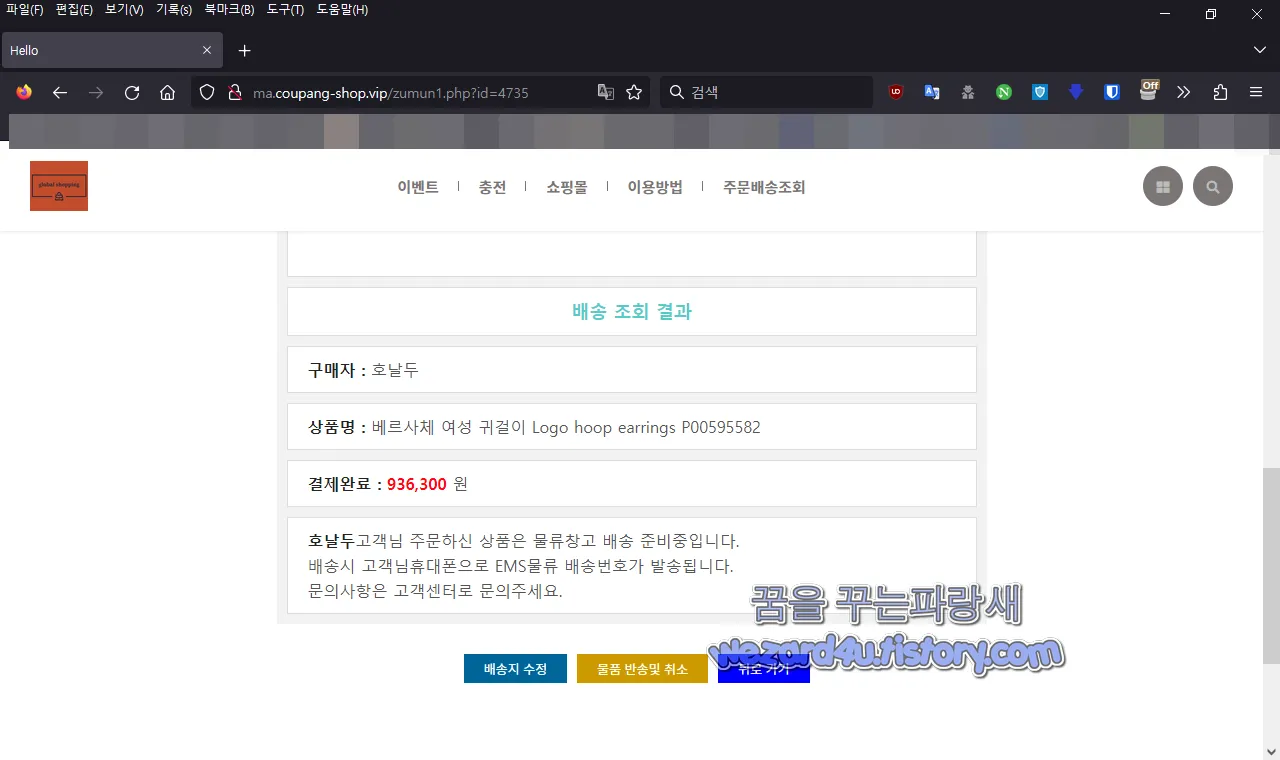Show the insecure connection padlock info

coord(235,92)
